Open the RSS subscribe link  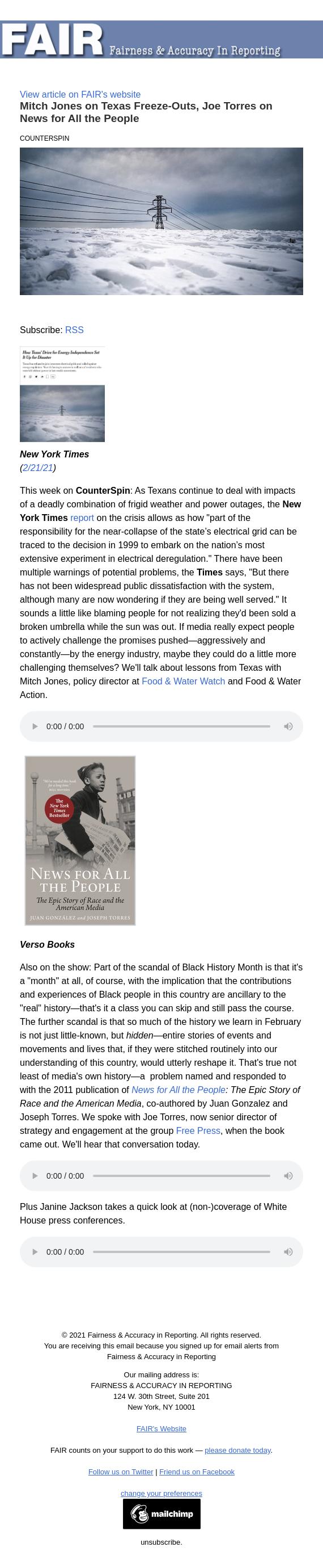tap(74, 330)
